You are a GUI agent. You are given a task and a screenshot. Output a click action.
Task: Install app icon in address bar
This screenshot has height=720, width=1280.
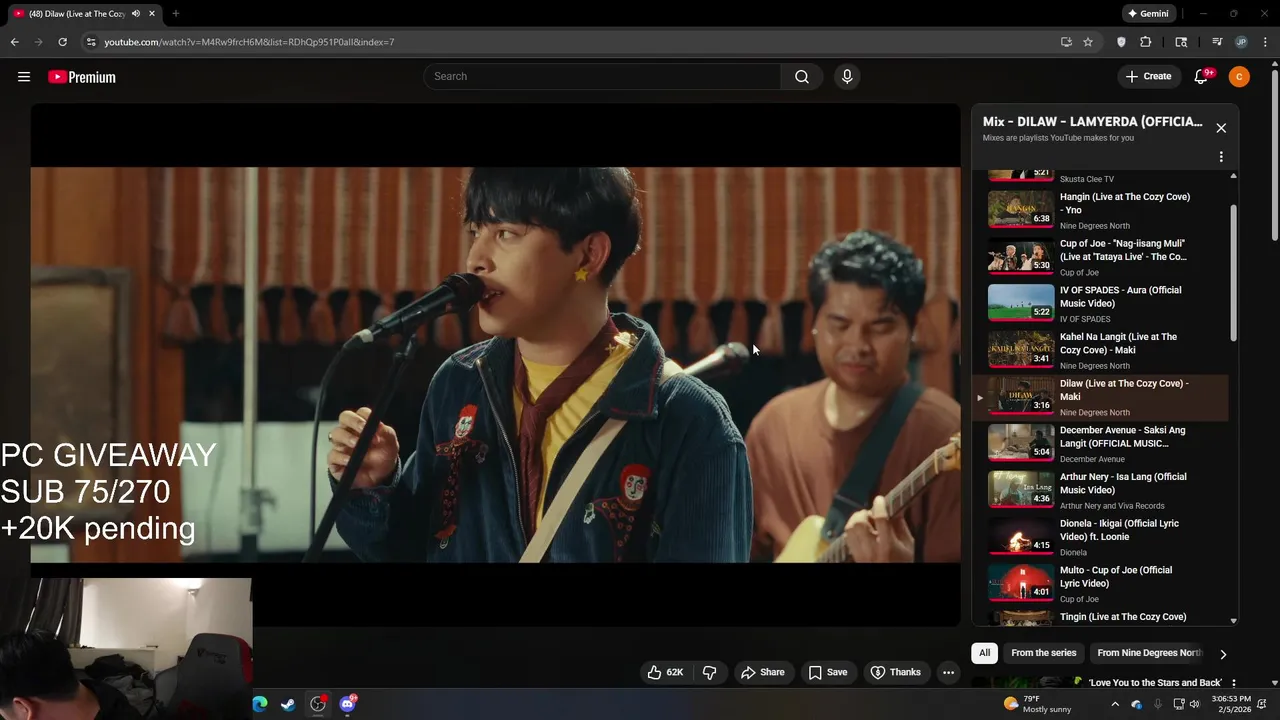click(x=1066, y=42)
